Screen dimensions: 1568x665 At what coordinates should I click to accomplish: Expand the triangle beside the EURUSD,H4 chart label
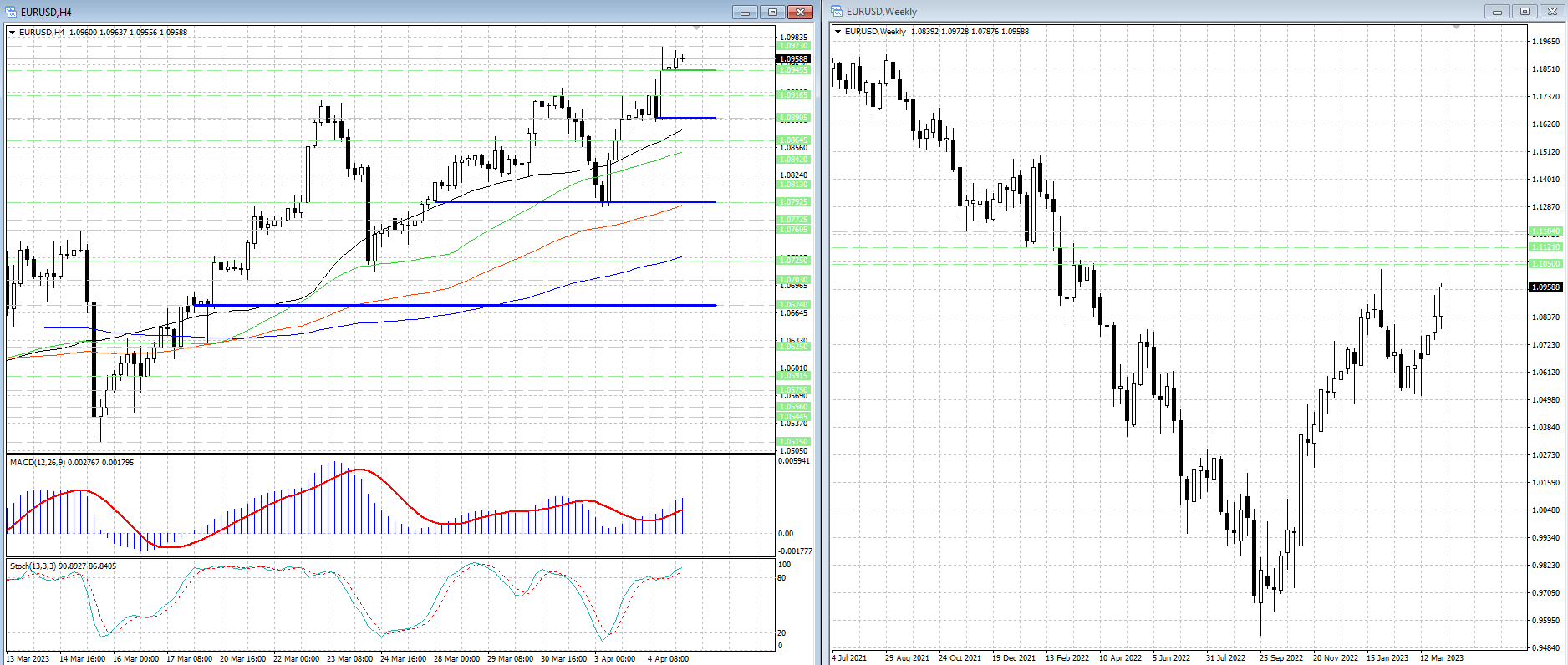point(13,33)
